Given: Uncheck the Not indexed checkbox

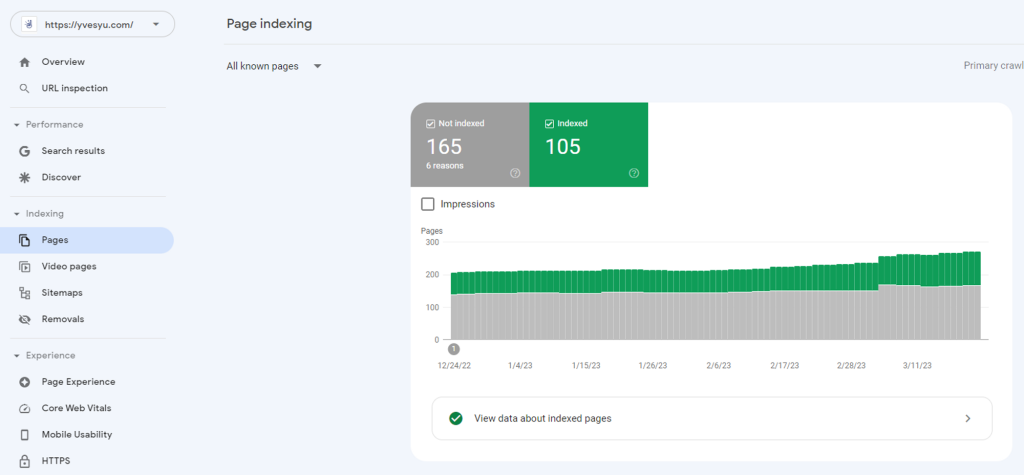Looking at the screenshot, I should click(x=430, y=123).
